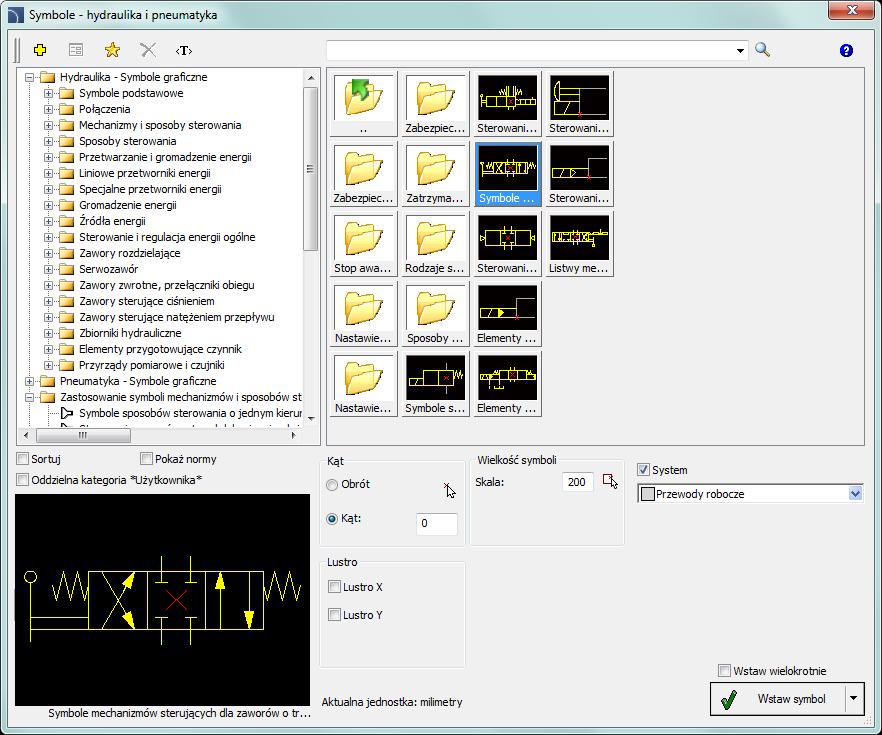Select the 'Kąt:' radio button
The image size is (882, 735).
click(x=332, y=518)
